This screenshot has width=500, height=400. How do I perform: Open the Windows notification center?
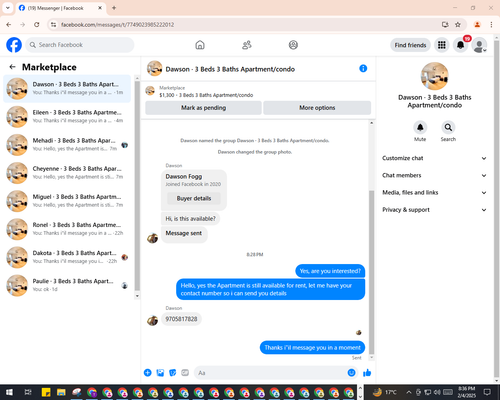click(487, 392)
